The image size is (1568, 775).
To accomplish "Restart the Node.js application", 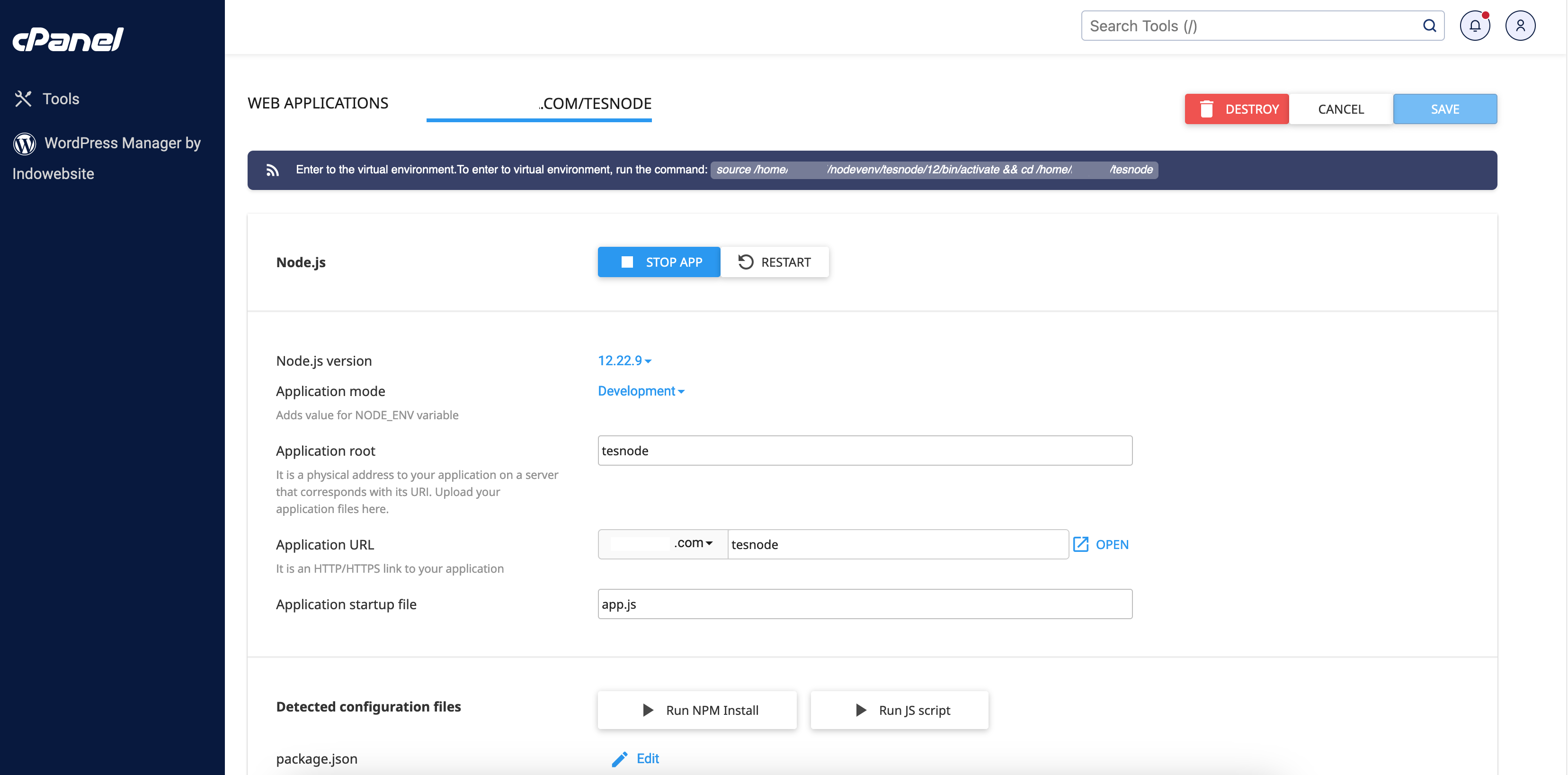I will [774, 262].
